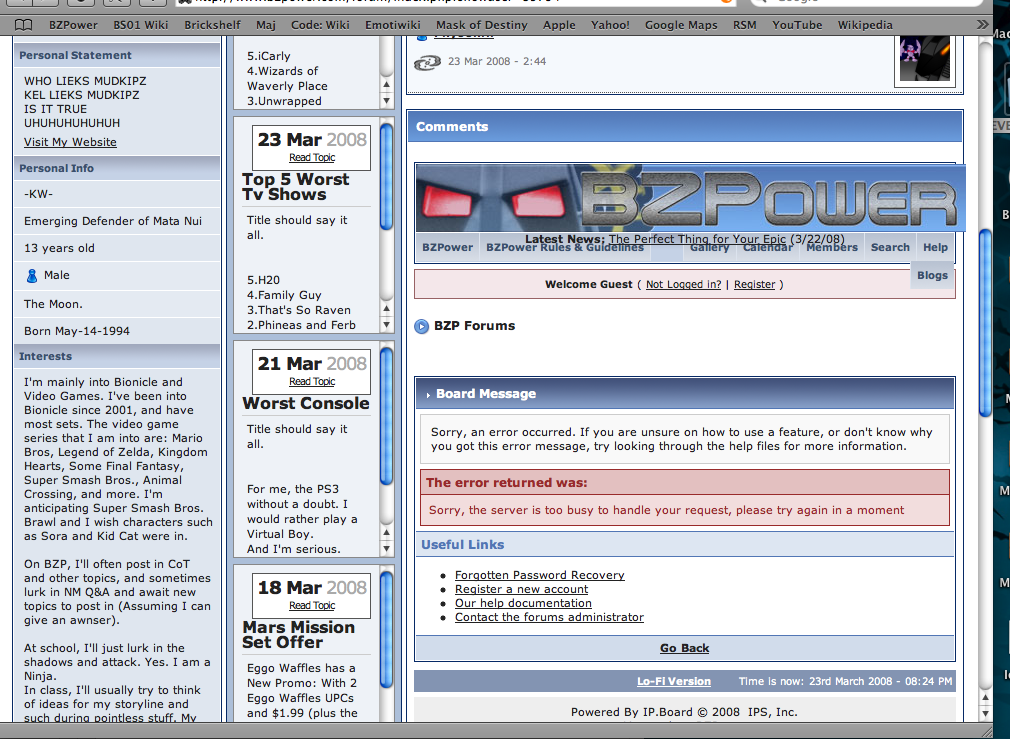Click the Interests section header
Image resolution: width=1010 pixels, height=739 pixels.
point(117,356)
